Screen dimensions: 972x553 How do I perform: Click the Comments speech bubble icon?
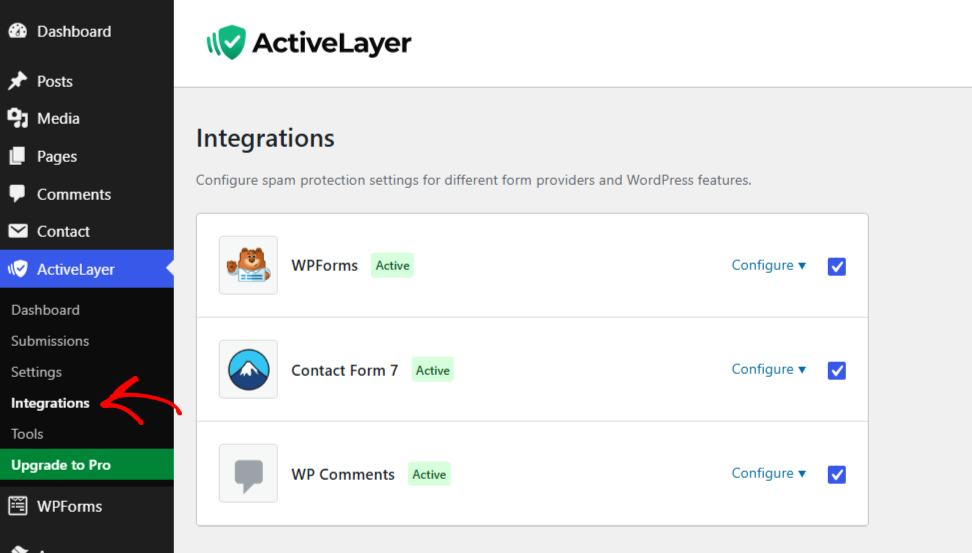[x=17, y=193]
